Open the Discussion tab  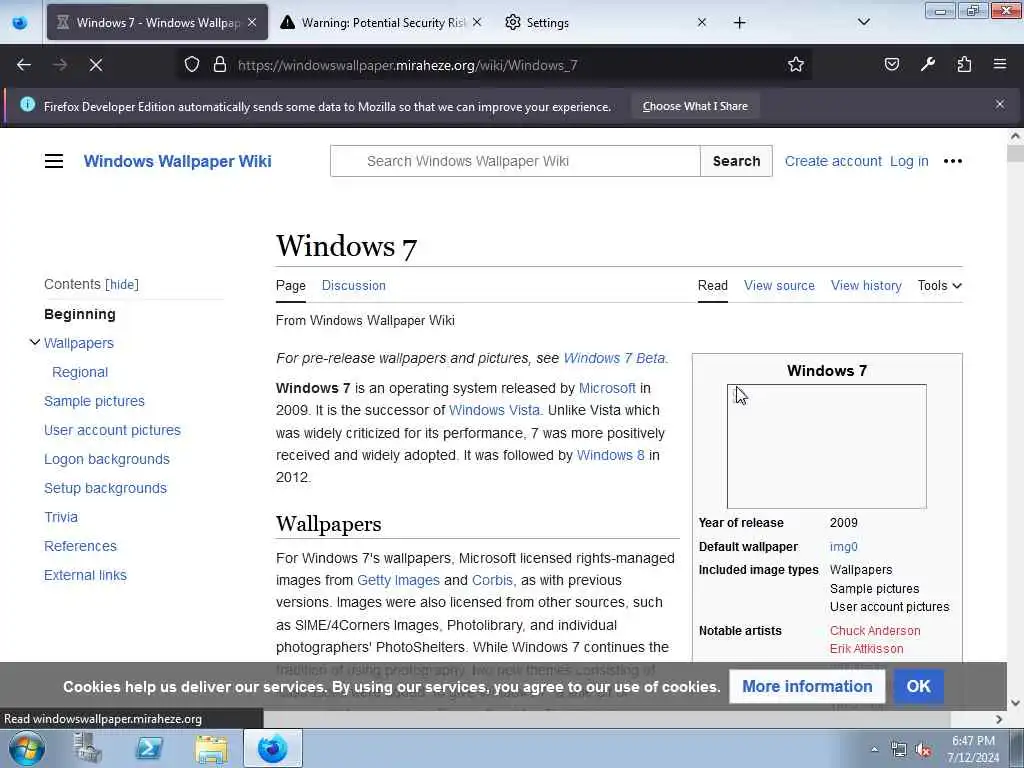pyautogui.click(x=353, y=285)
